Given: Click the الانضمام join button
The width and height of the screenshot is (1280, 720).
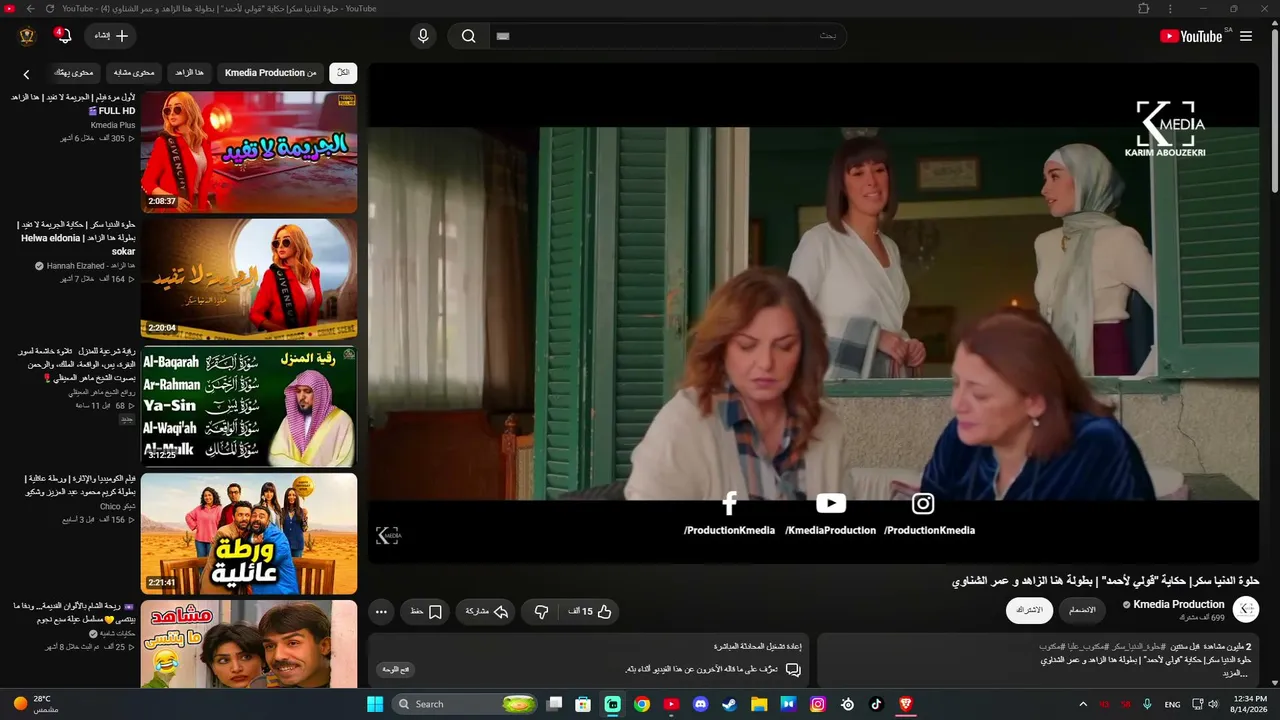Looking at the screenshot, I should [x=1082, y=610].
